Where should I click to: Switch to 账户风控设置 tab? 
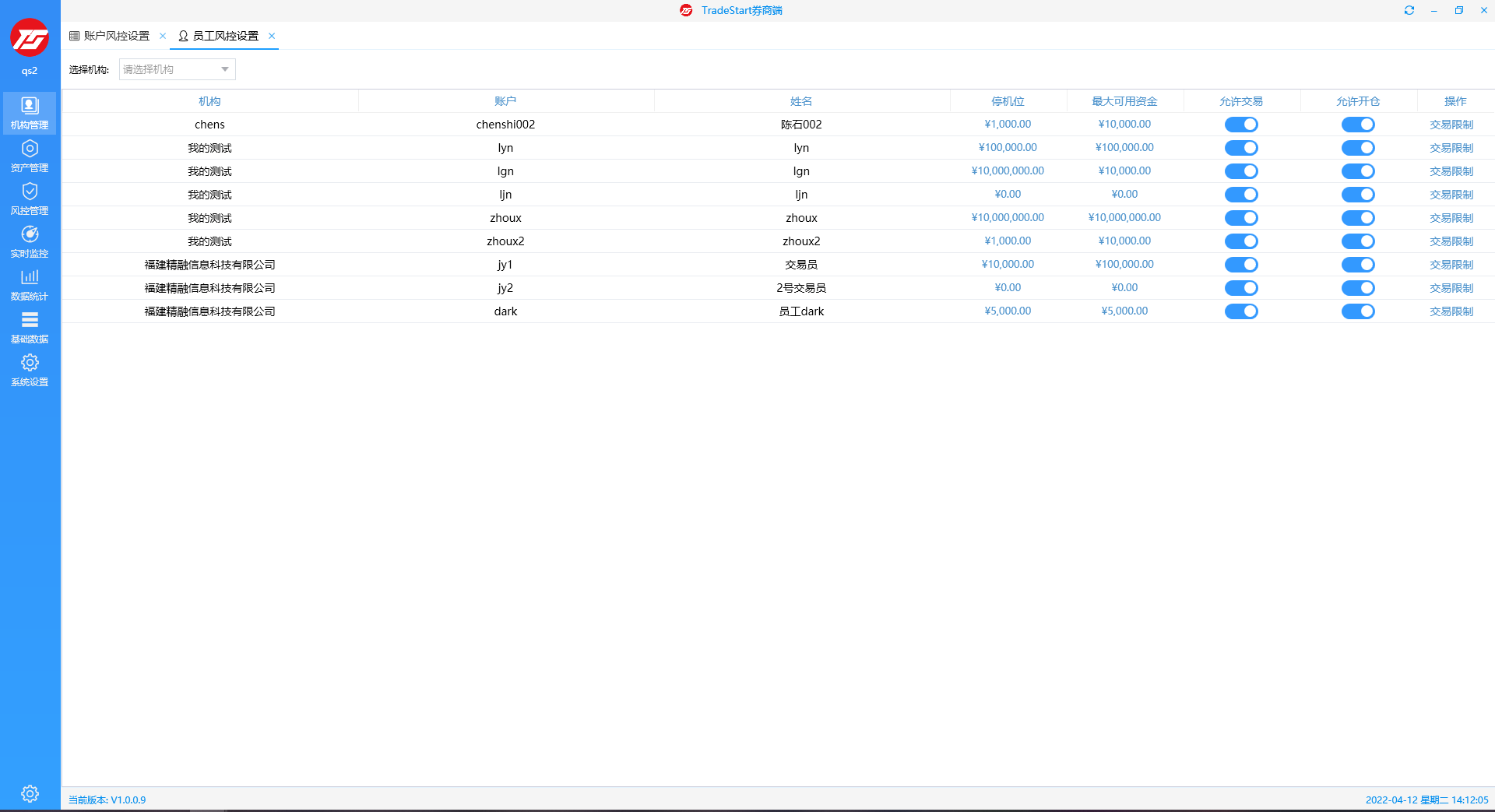point(115,36)
